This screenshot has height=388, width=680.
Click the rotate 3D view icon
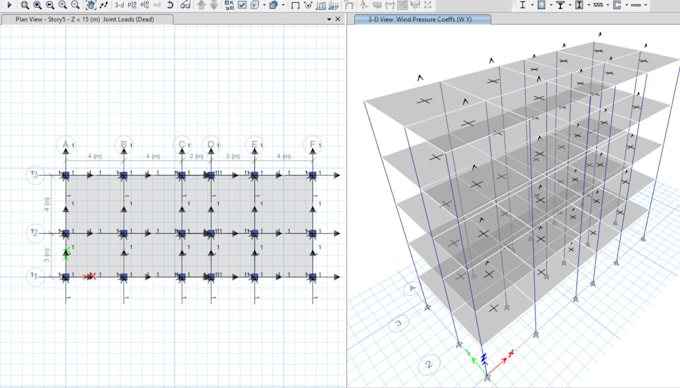point(170,5)
